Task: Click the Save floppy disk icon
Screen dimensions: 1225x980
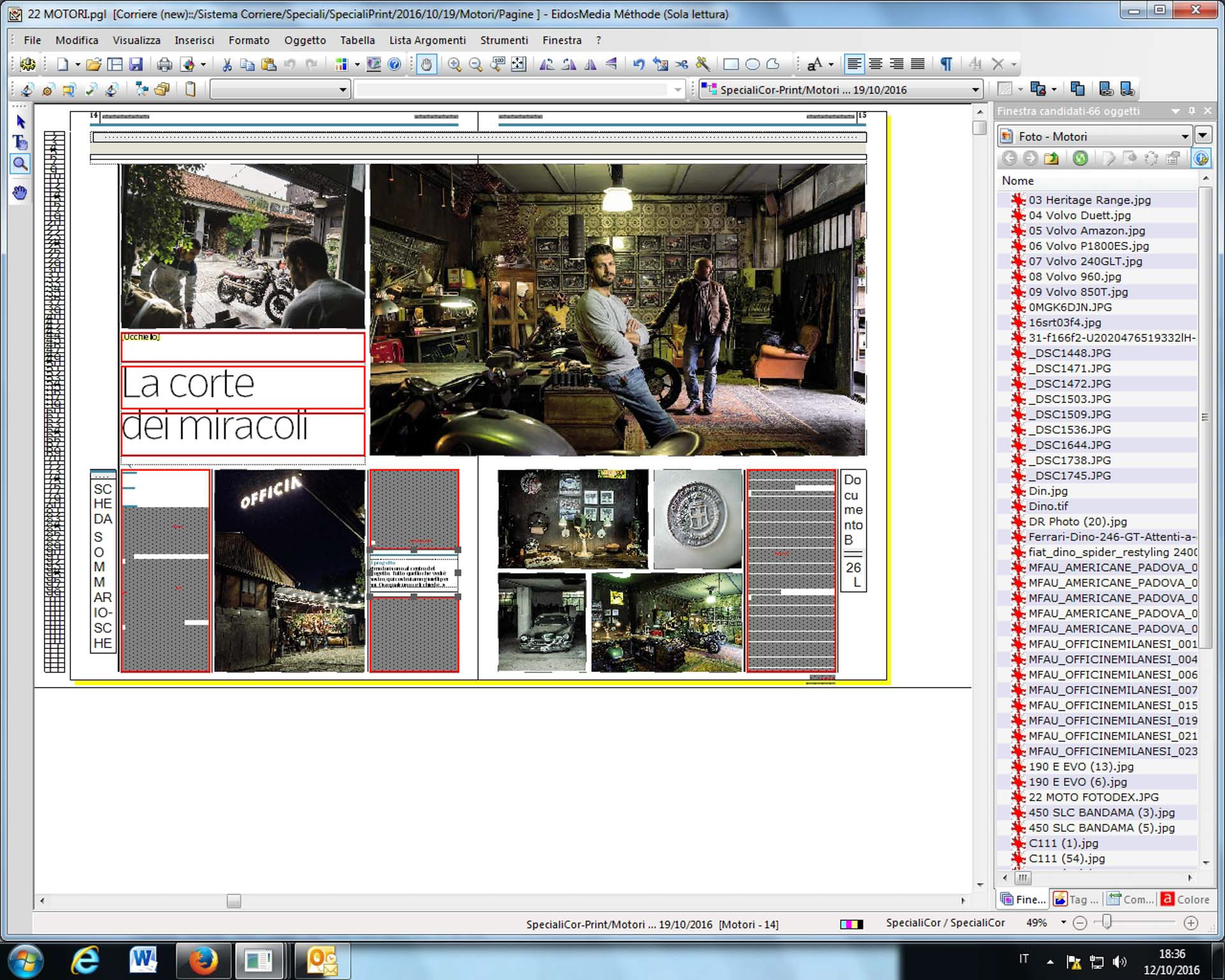Action: pyautogui.click(x=136, y=64)
